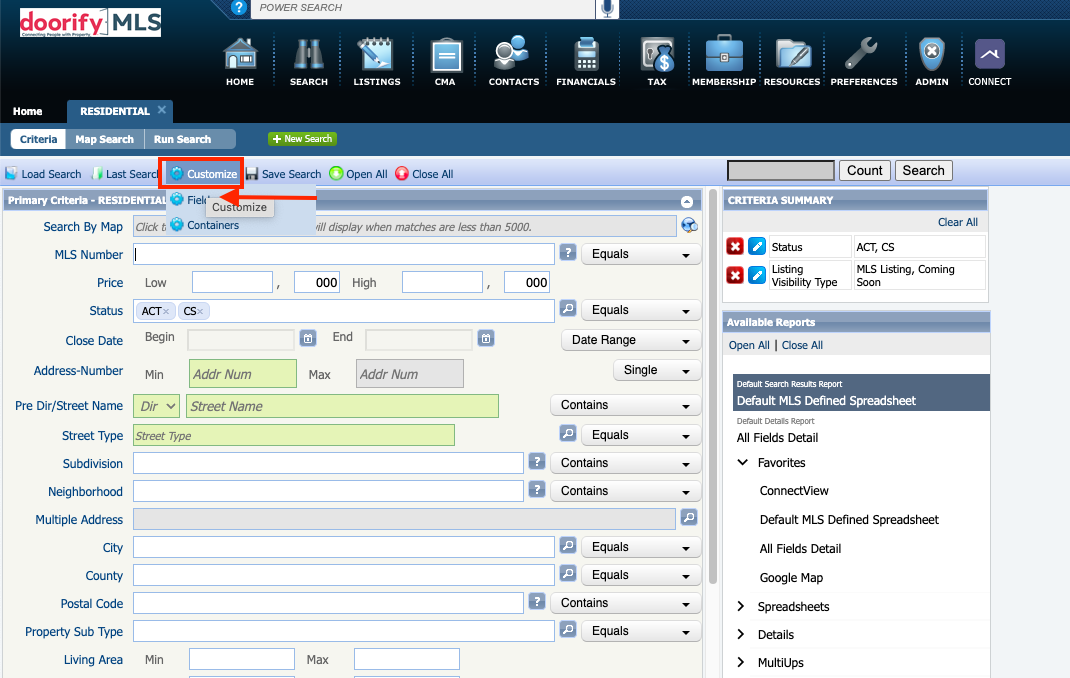Open the CMA calculator icon

445,55
